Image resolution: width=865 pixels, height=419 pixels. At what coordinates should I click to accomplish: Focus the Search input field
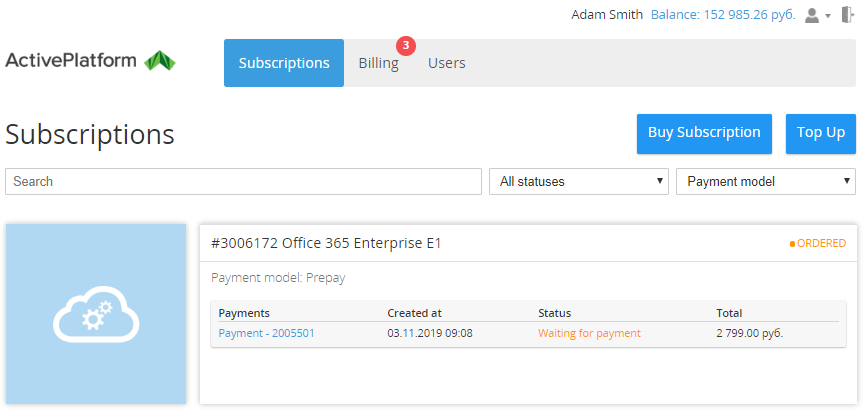click(243, 181)
